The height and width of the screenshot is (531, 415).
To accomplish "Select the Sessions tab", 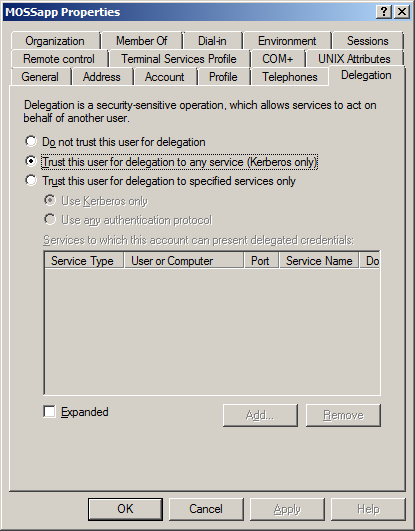I will coord(368,41).
